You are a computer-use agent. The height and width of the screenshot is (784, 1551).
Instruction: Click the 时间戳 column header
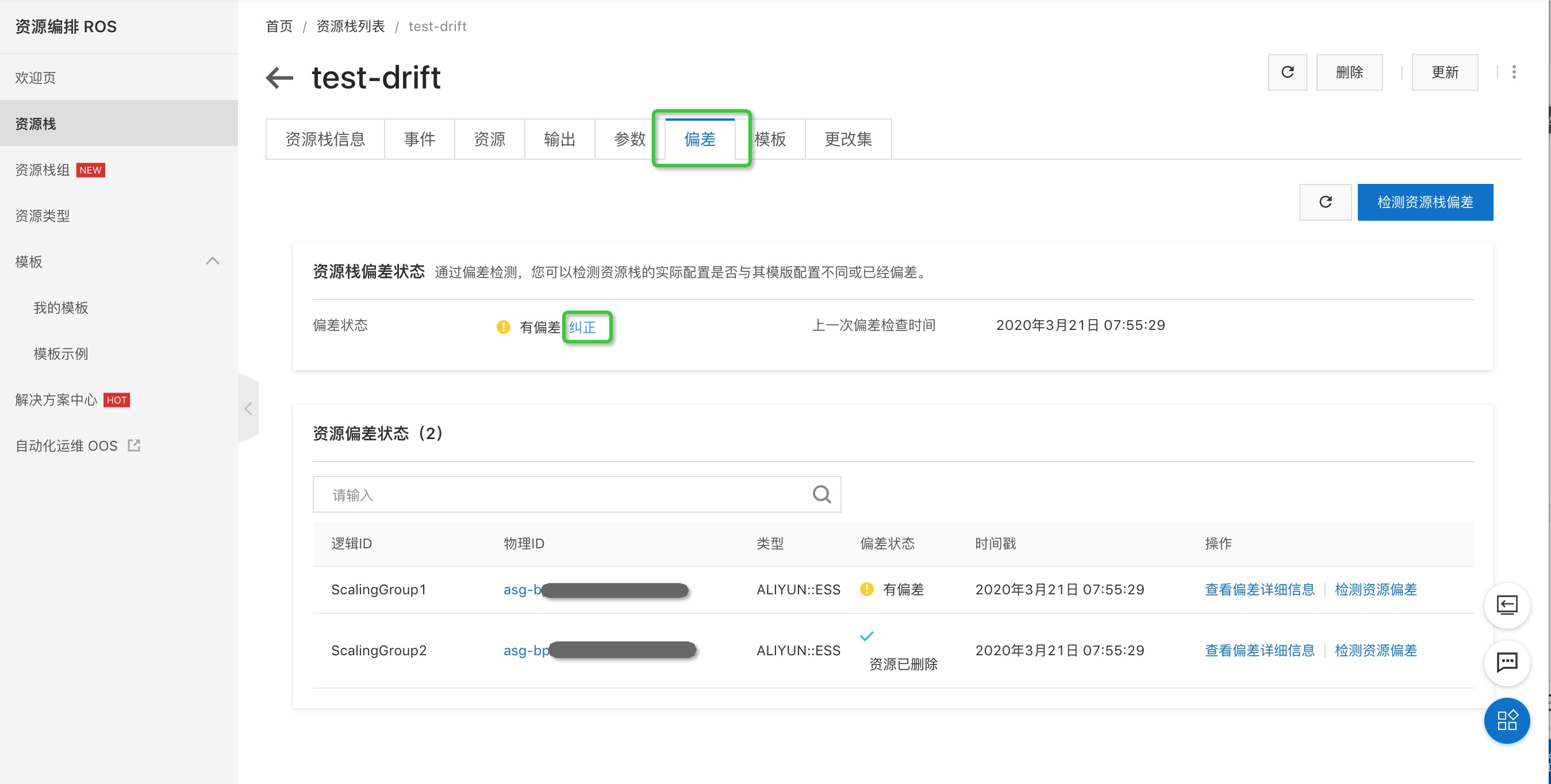pos(995,544)
